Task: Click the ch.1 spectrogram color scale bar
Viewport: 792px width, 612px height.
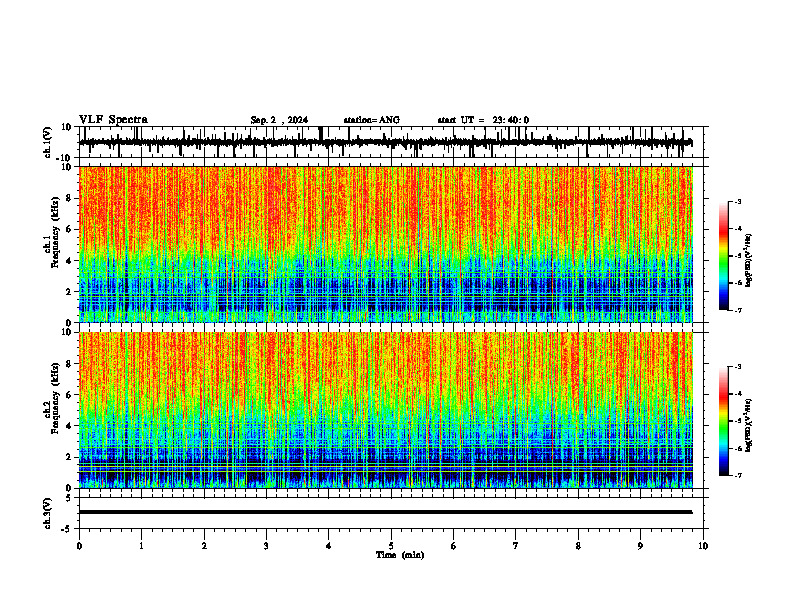Action: pos(723,255)
